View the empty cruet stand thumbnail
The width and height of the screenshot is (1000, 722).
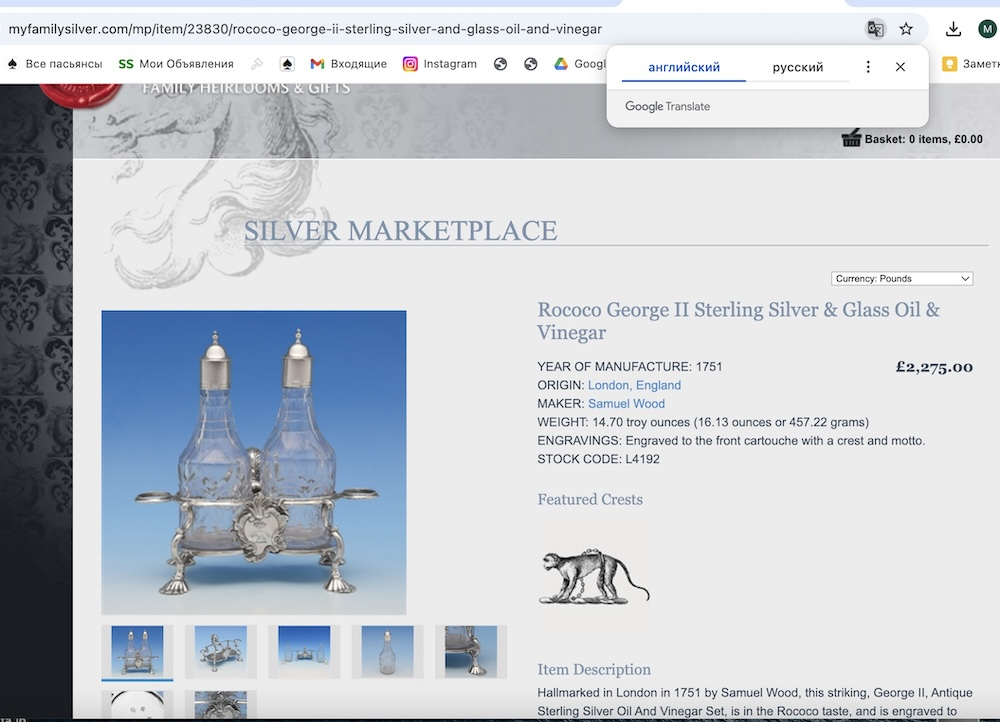[x=221, y=651]
